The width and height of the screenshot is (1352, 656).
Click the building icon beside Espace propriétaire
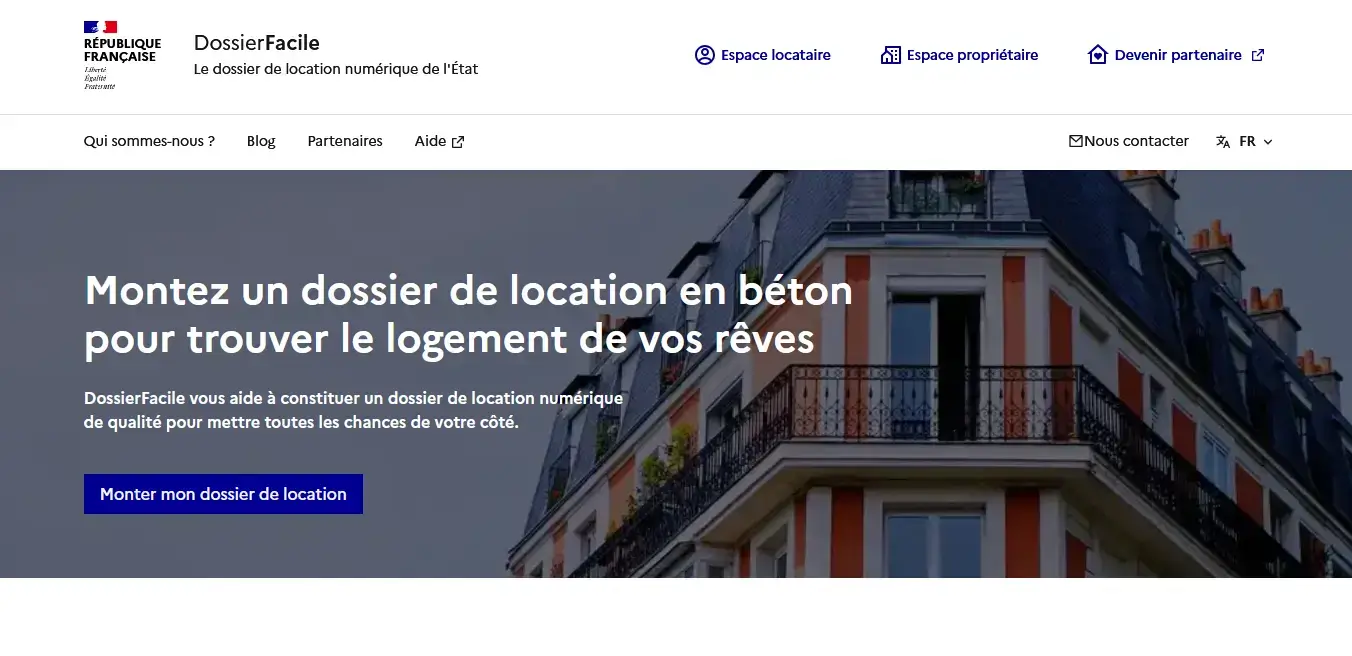click(890, 55)
